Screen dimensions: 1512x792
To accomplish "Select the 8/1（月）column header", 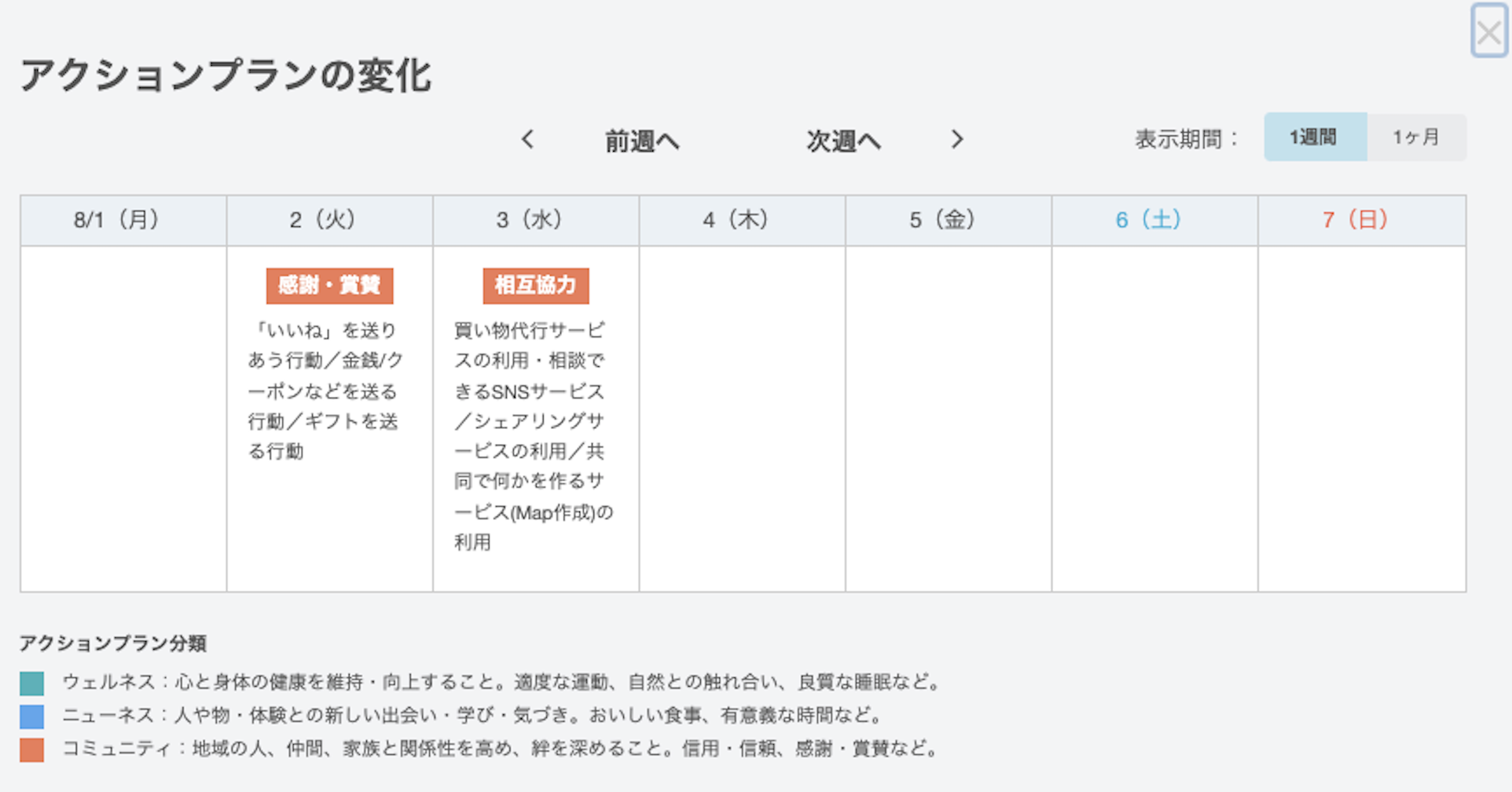I will click(x=123, y=220).
